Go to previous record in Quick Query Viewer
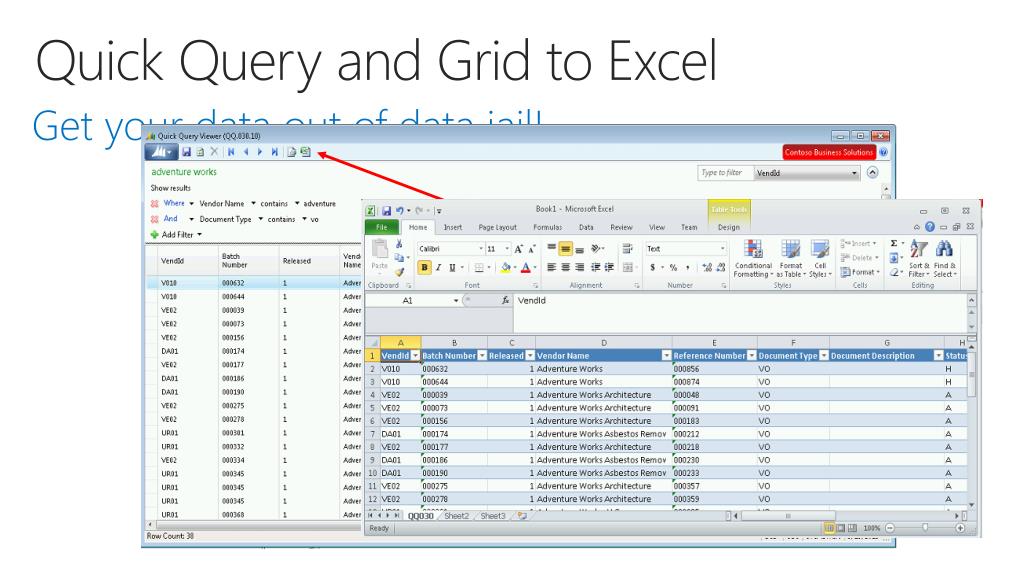The image size is (1023, 575). (x=246, y=152)
